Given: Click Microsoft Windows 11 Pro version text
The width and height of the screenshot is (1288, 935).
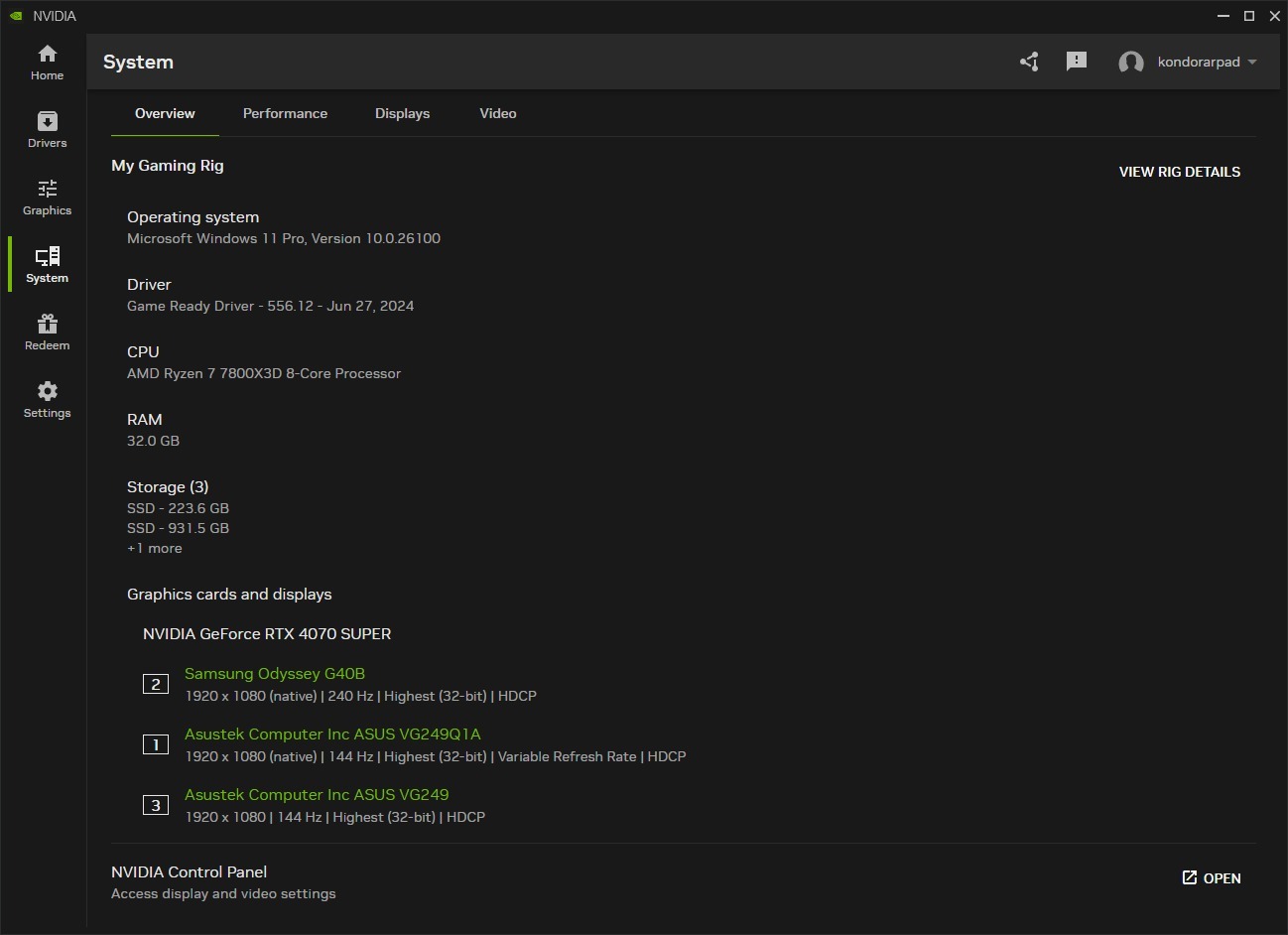Looking at the screenshot, I should point(284,238).
